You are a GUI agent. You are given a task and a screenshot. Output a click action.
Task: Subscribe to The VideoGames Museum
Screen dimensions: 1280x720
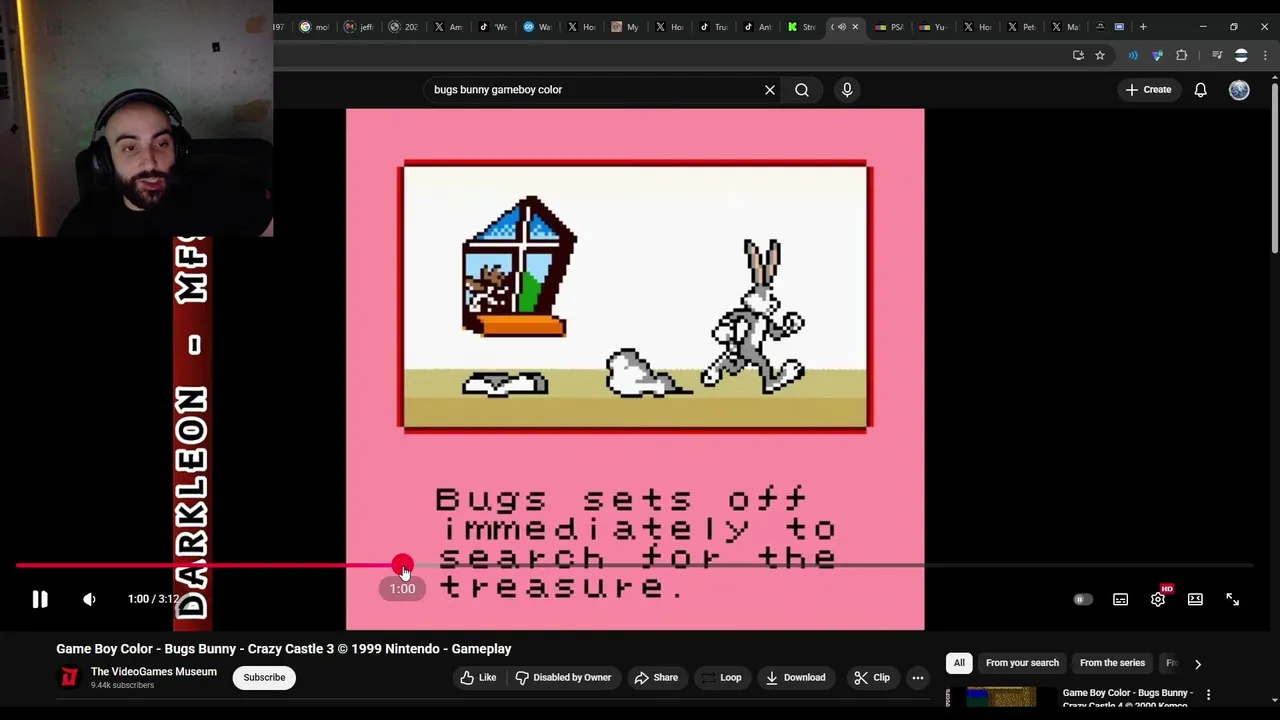264,677
